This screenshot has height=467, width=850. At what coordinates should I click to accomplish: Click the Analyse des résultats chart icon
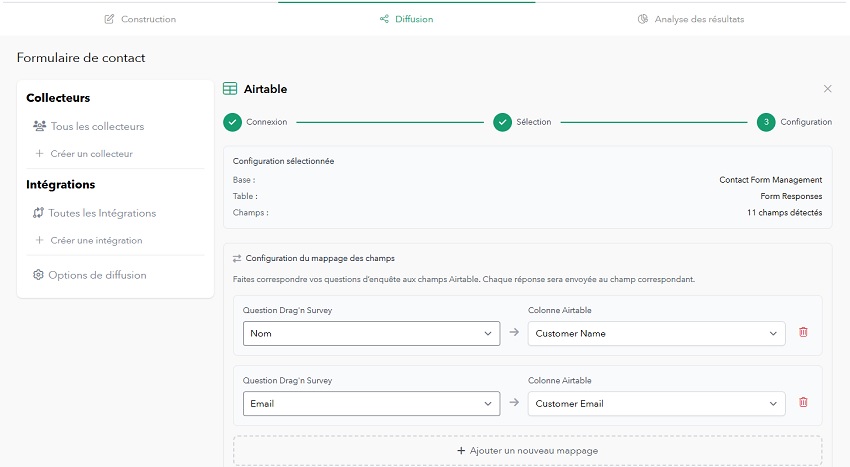coord(642,19)
